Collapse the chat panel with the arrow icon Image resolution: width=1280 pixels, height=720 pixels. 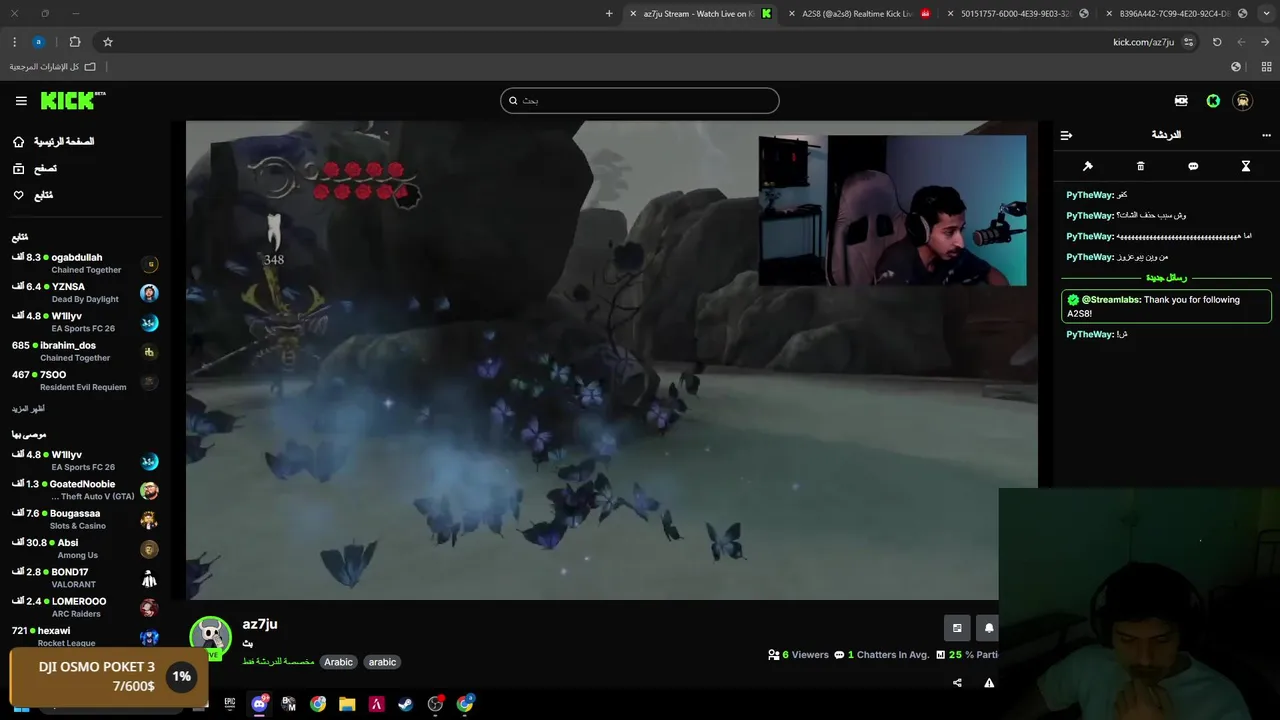click(1066, 135)
